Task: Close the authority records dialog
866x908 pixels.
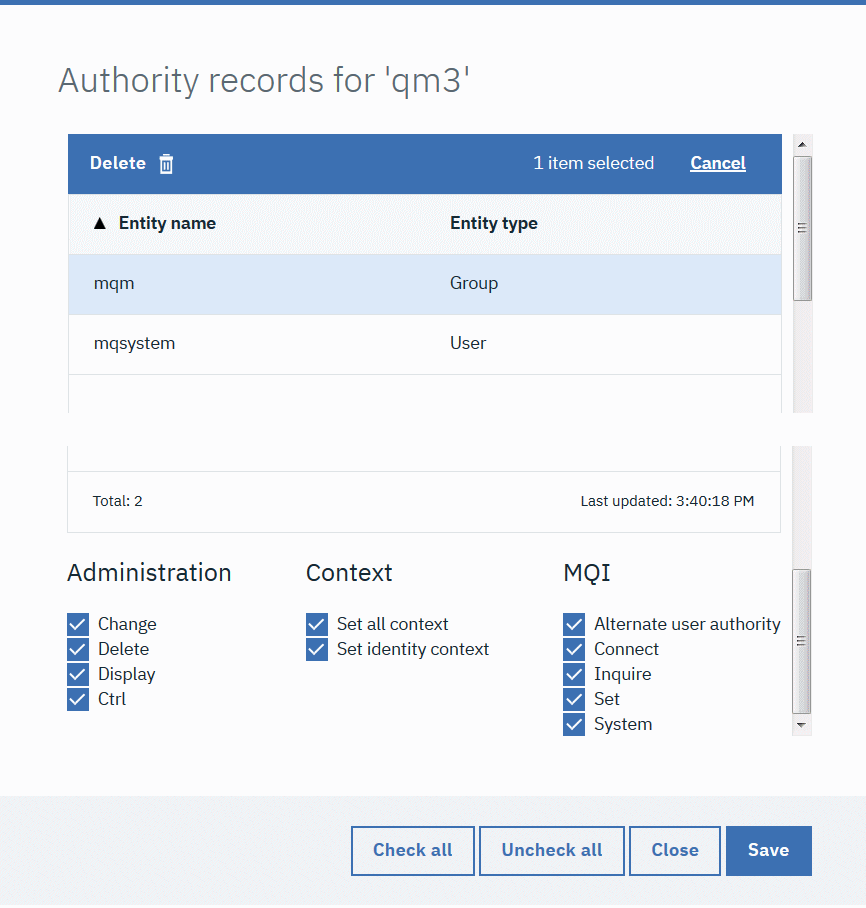Action: (674, 850)
